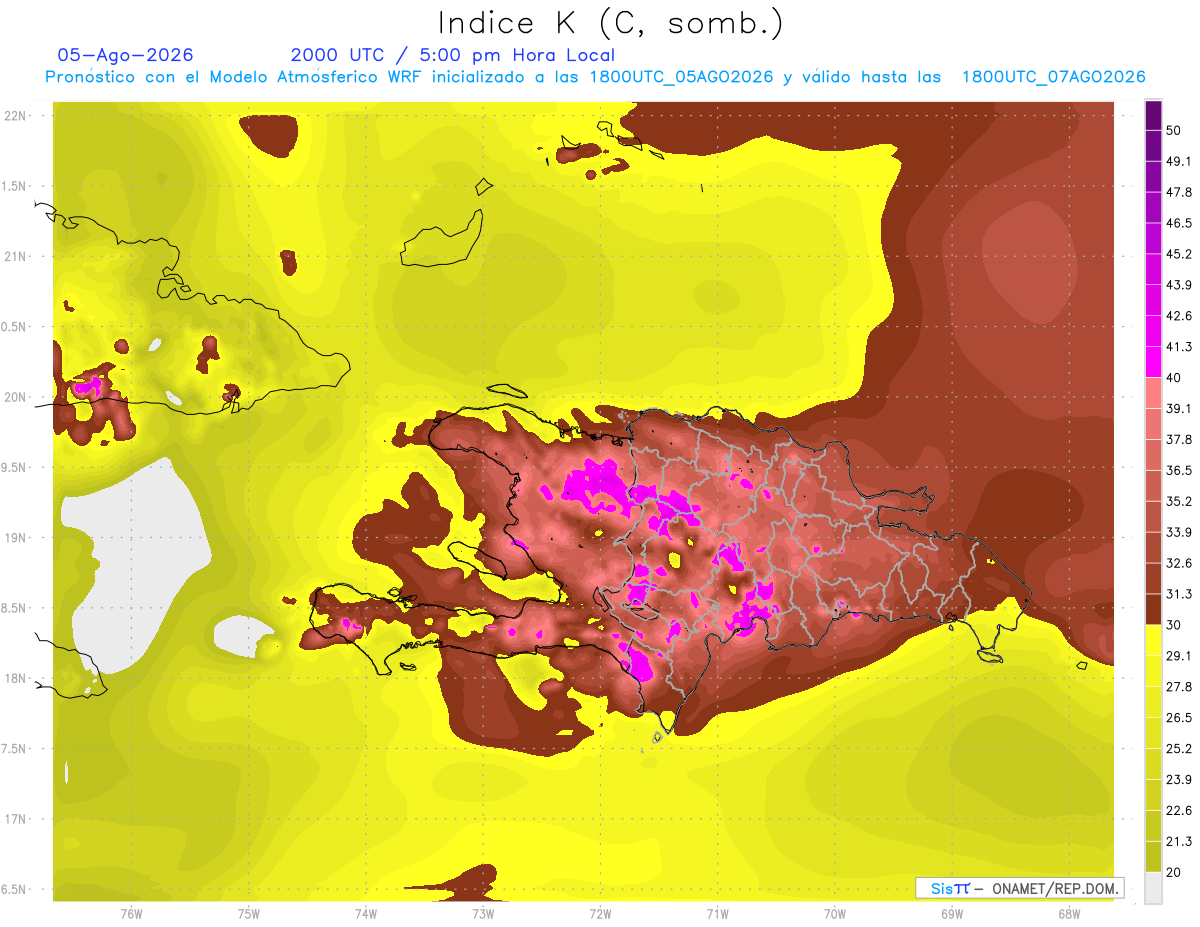Select the longitude axis label "69W"
This screenshot has width=1200, height=927.
(x=951, y=913)
